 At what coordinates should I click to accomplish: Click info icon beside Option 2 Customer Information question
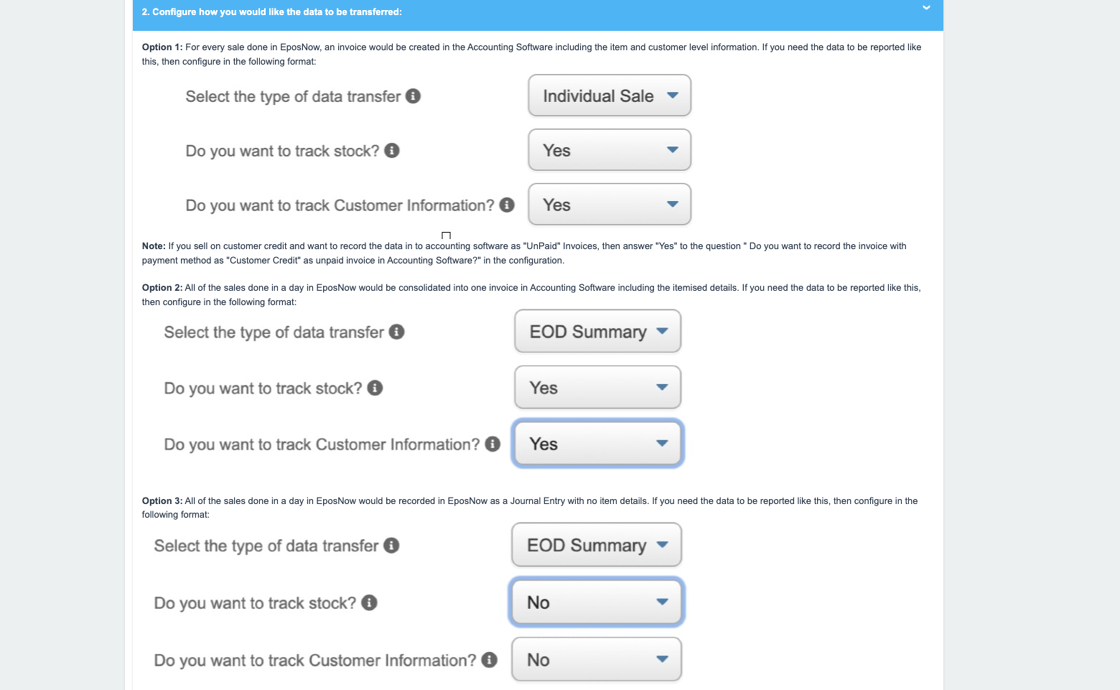(493, 444)
